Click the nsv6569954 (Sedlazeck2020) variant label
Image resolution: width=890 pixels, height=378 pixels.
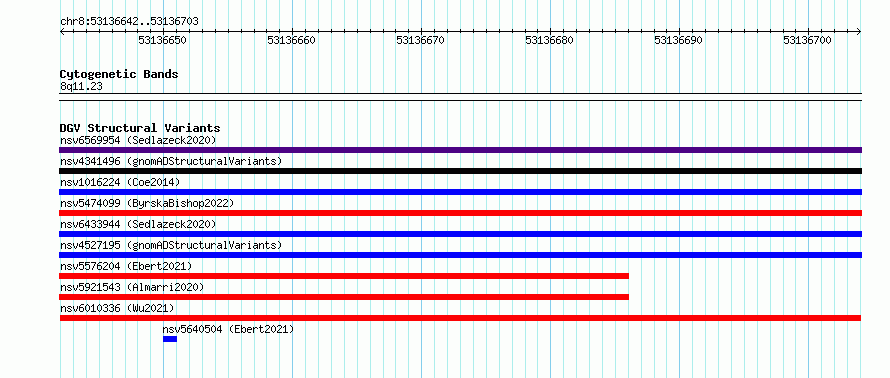click(138, 140)
